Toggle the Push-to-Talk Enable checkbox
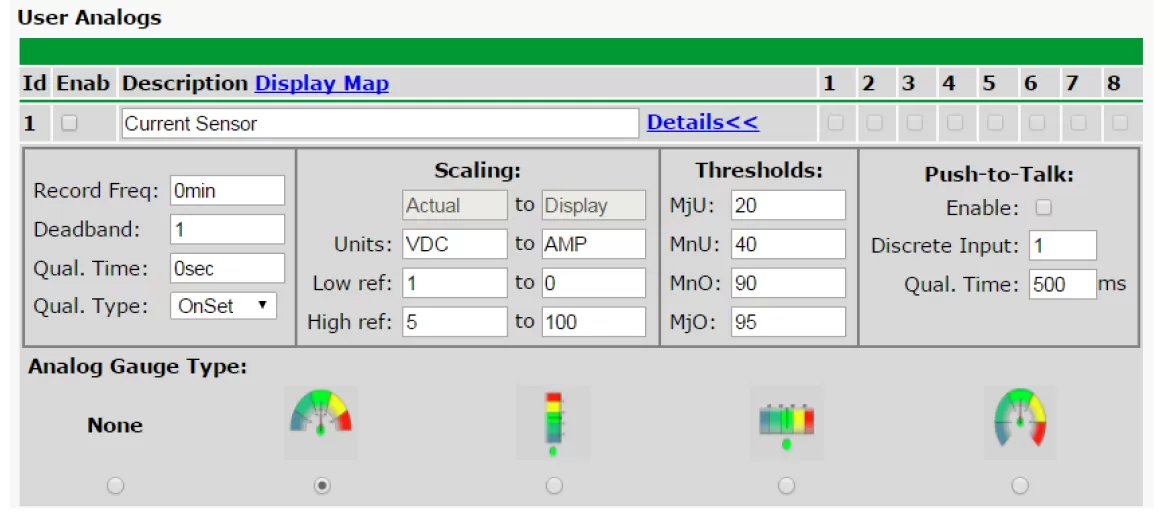This screenshot has width=1169, height=513. click(x=1044, y=208)
